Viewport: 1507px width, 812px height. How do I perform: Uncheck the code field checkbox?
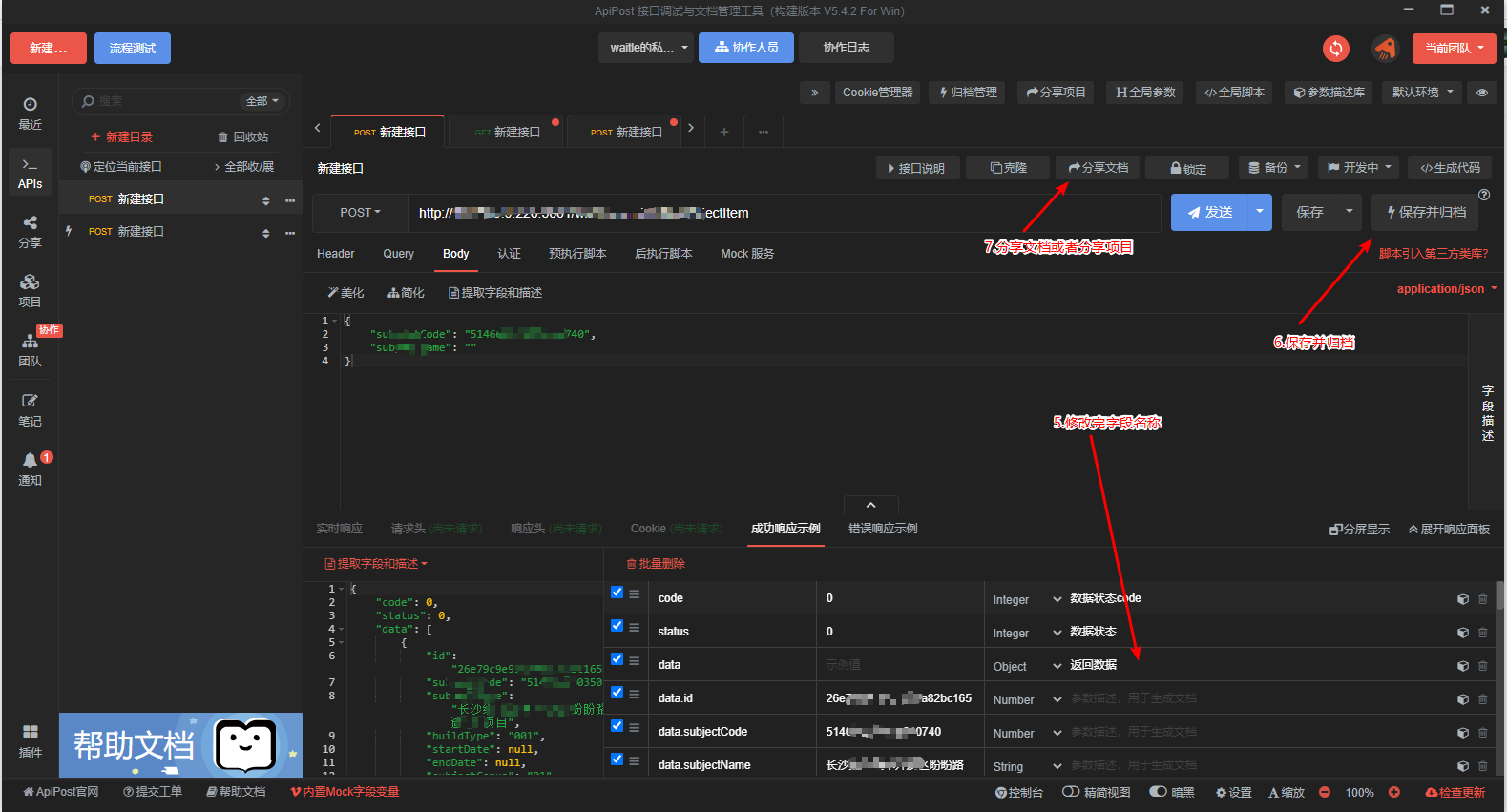click(x=617, y=593)
